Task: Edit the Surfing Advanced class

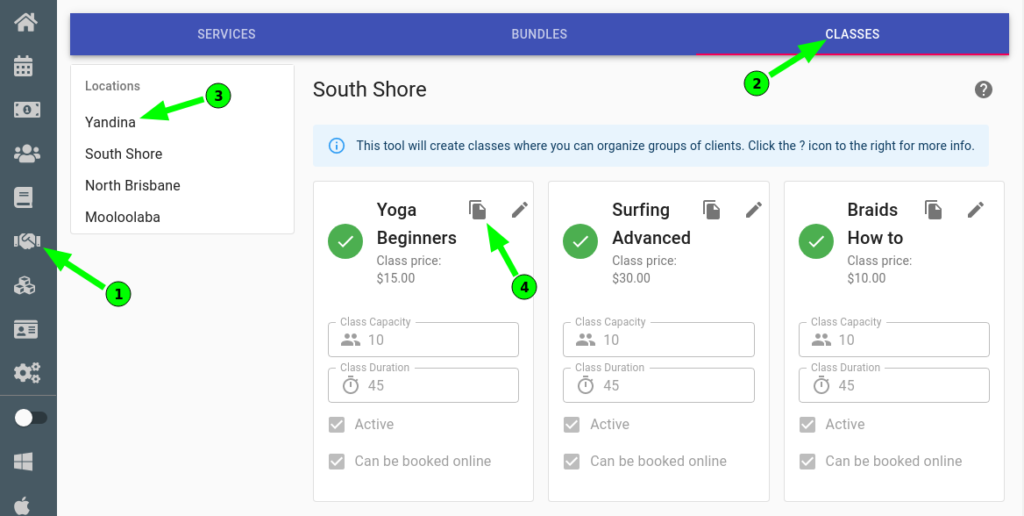Action: pos(754,210)
